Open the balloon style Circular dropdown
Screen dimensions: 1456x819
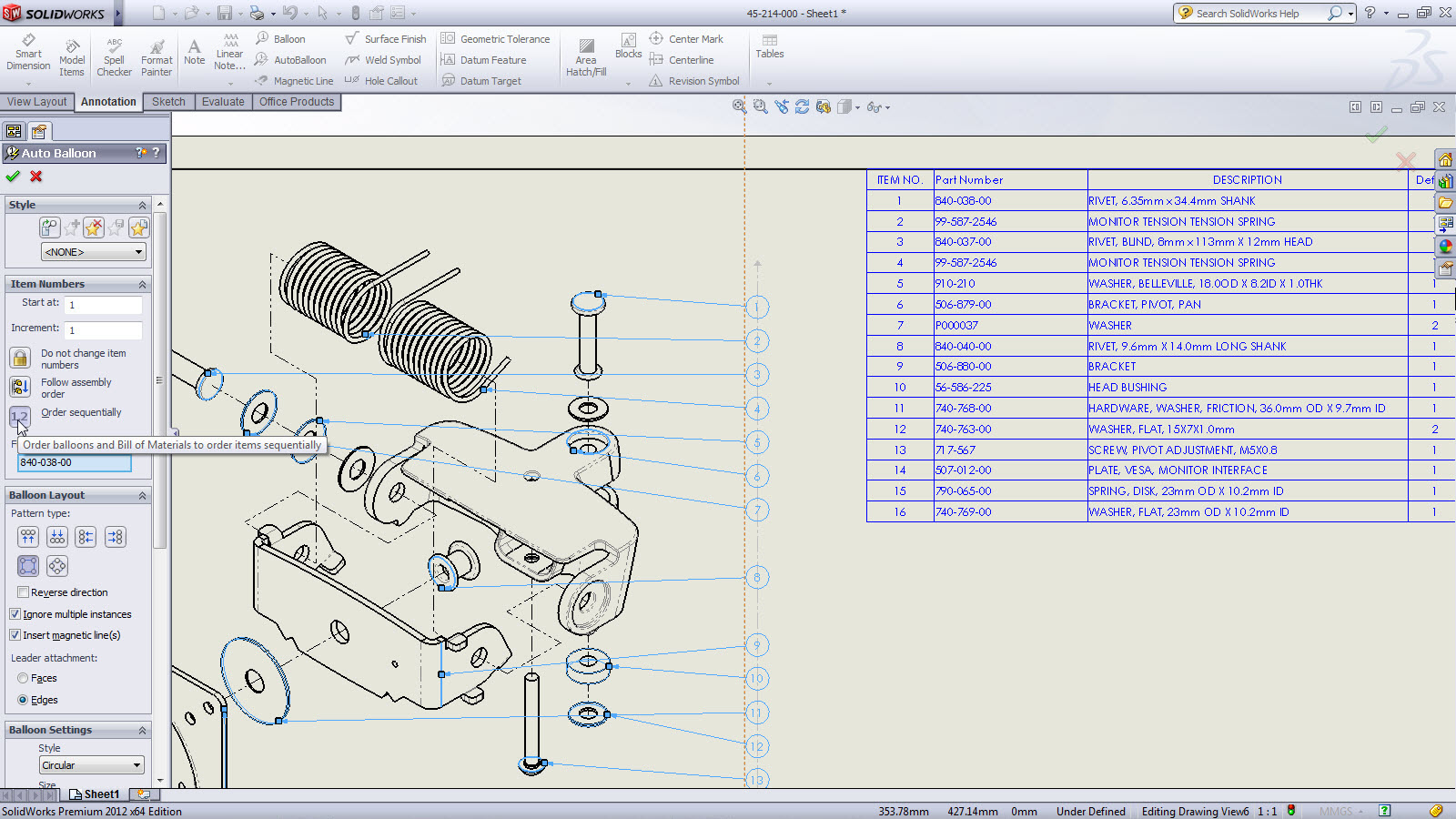[92, 765]
